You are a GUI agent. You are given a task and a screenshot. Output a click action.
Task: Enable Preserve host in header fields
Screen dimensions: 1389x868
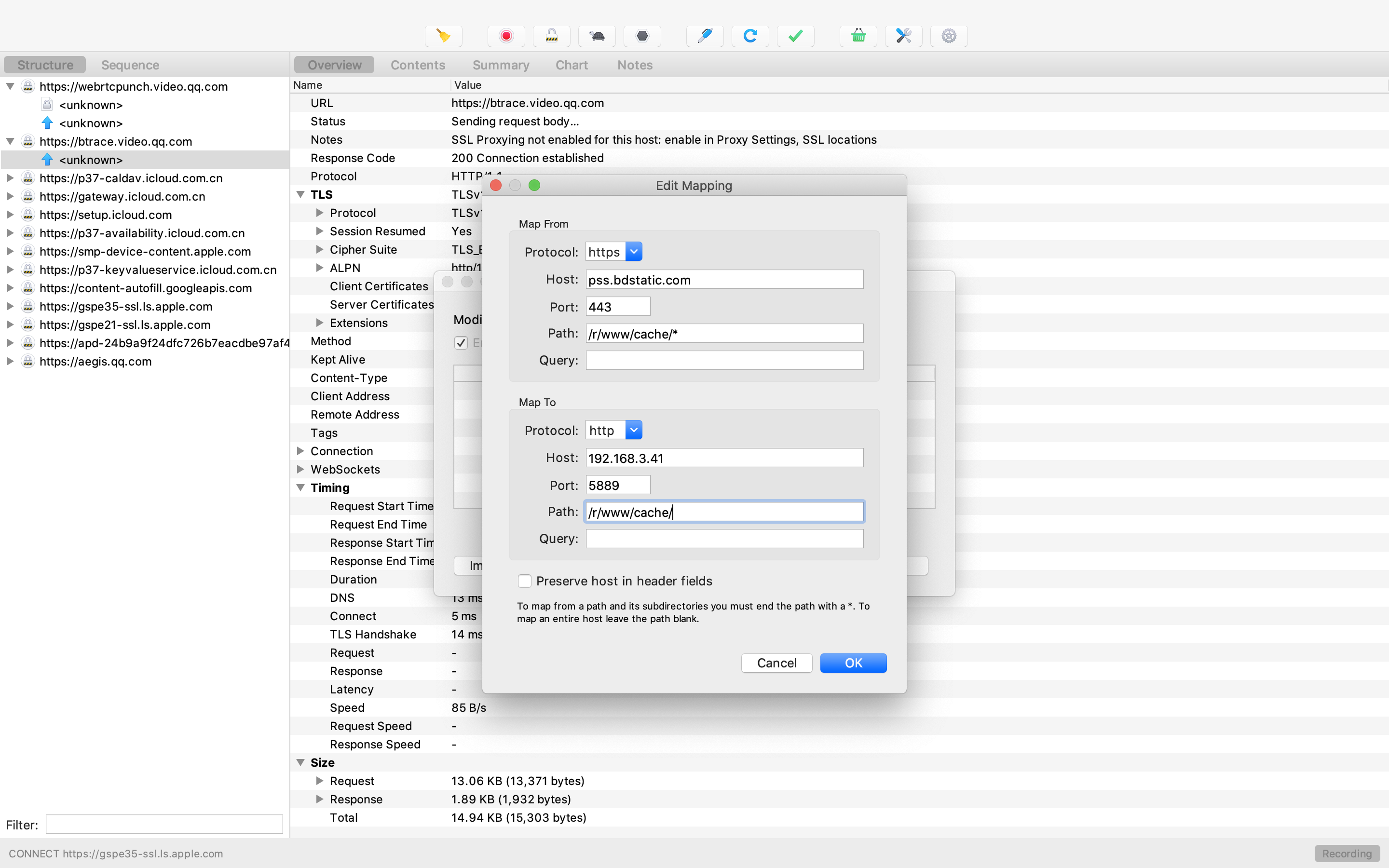pyautogui.click(x=525, y=581)
